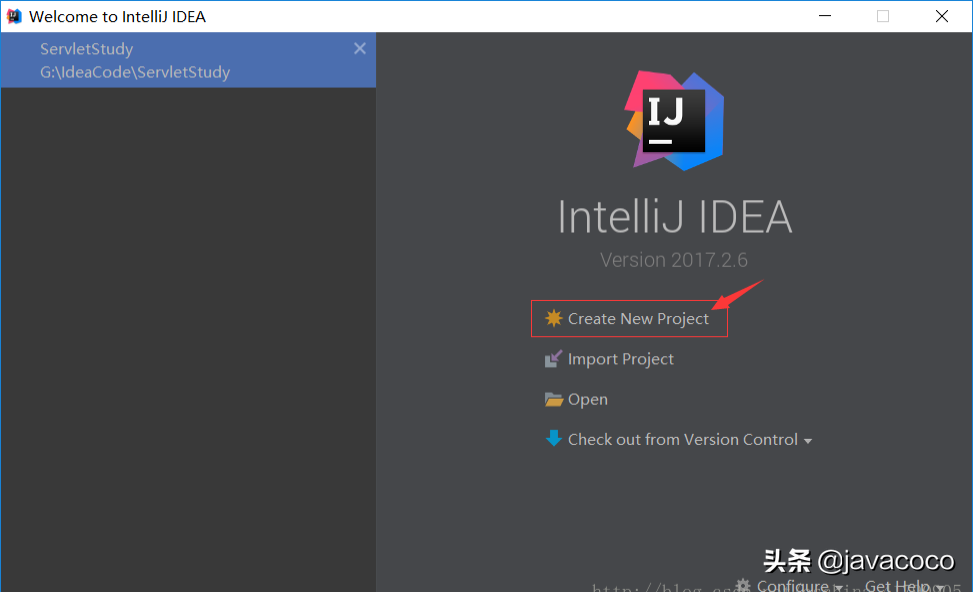This screenshot has width=973, height=592.
Task: Click the Create New Project star icon
Action: (x=554, y=318)
